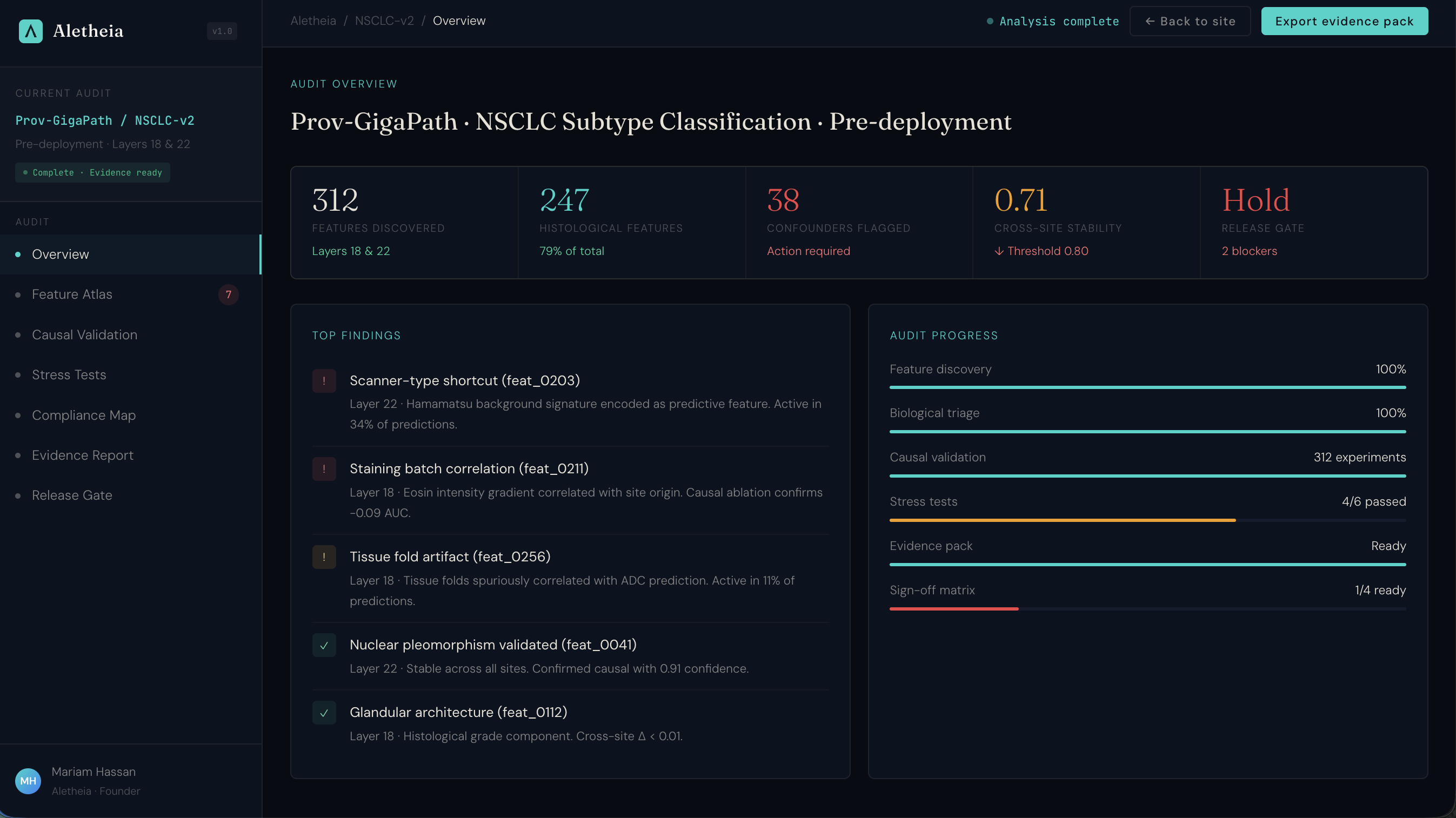Toggle the Feature Atlas notification badge
The height and width of the screenshot is (818, 1456).
point(229,294)
